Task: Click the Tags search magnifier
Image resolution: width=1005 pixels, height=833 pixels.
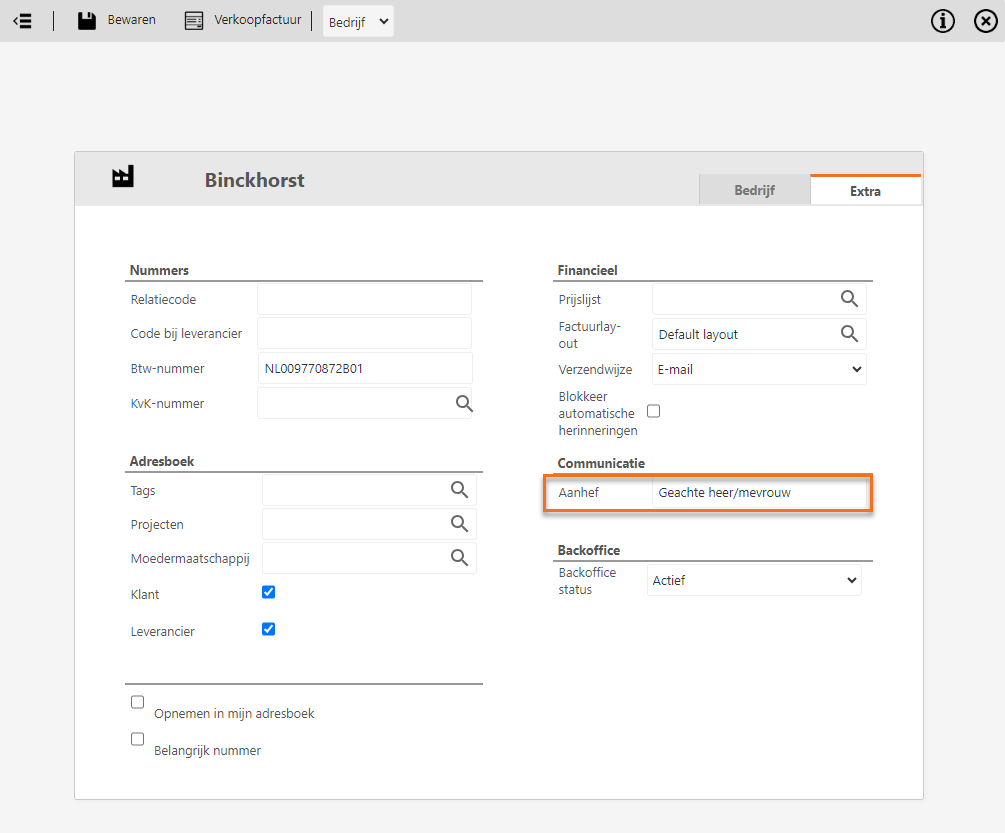Action: point(459,489)
